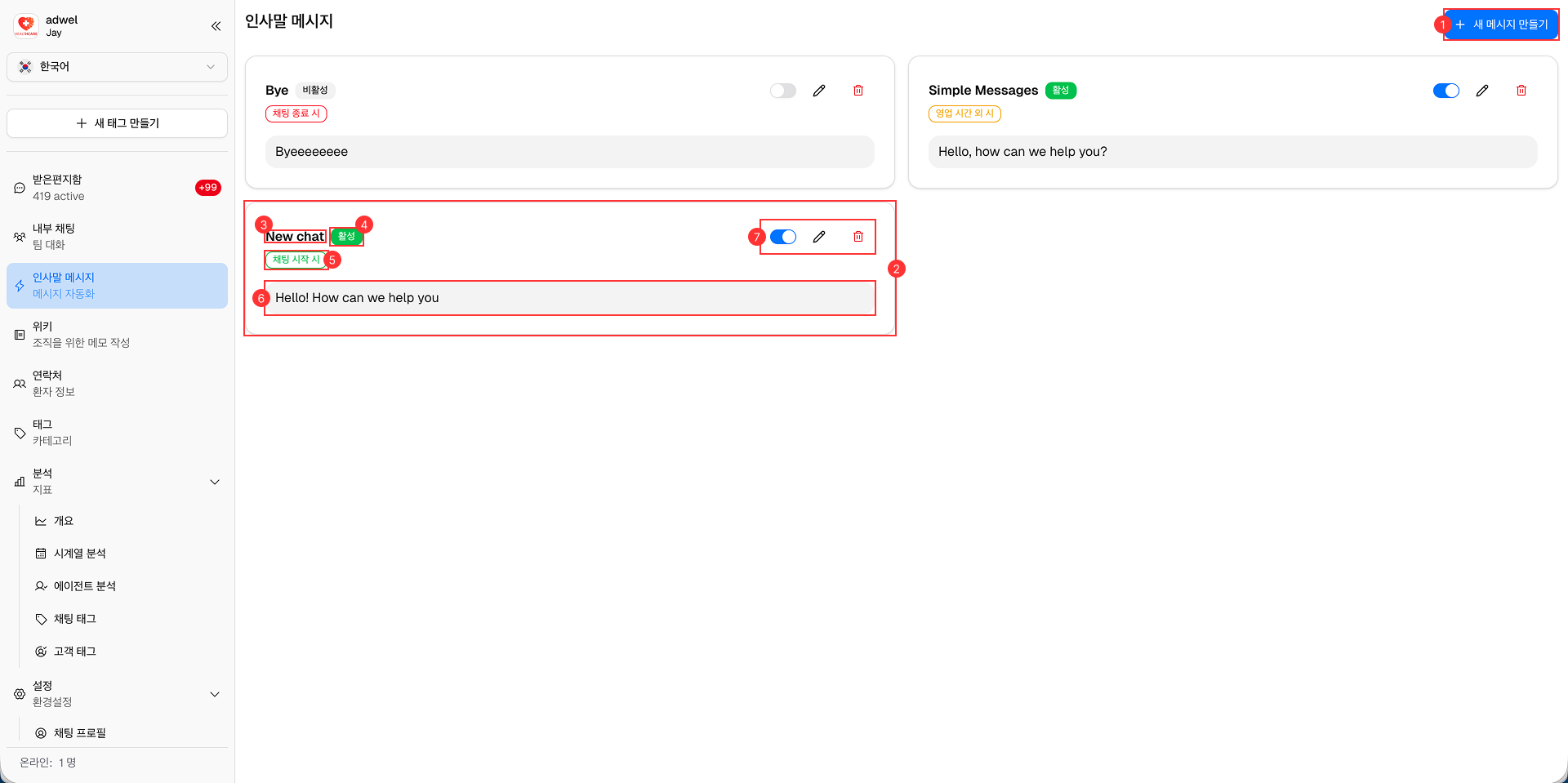Image resolution: width=1568 pixels, height=783 pixels.
Task: Switch to 시계열 분석 view
Action: 79,553
